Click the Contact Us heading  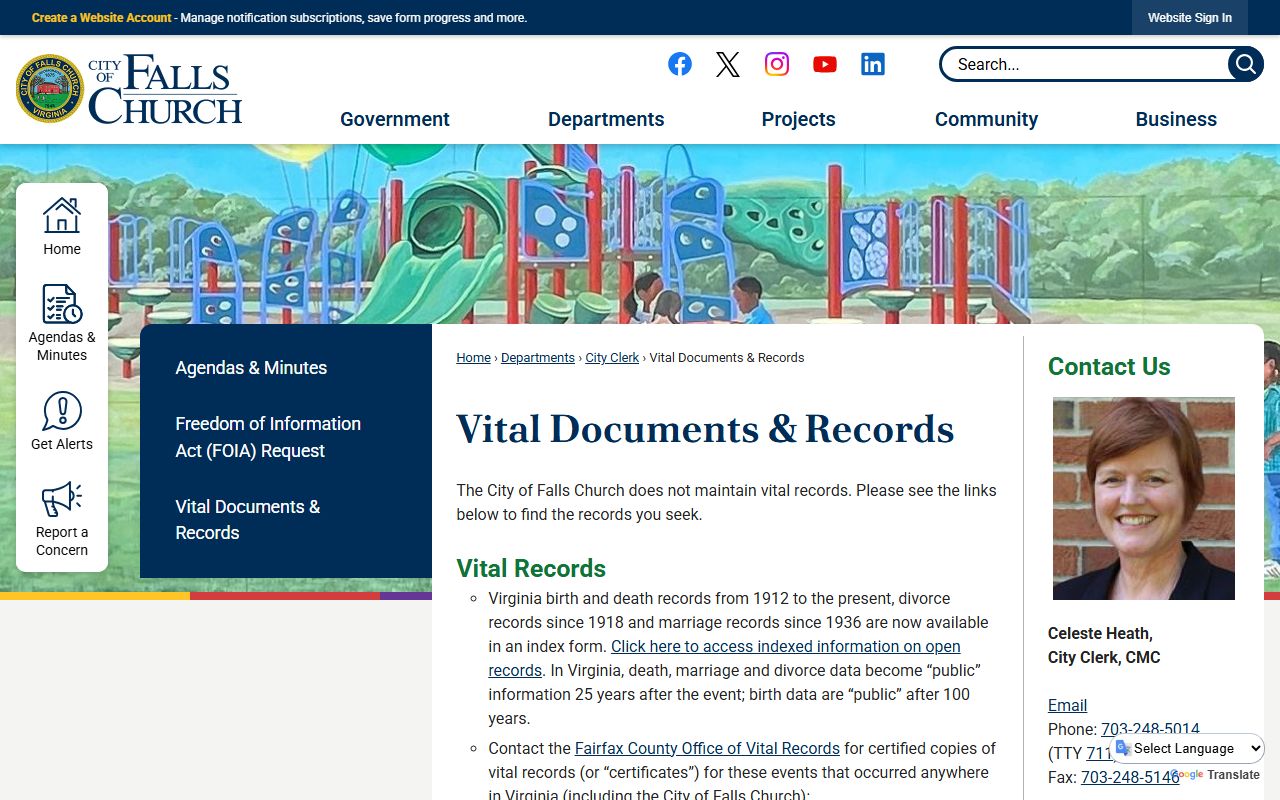coord(1109,367)
